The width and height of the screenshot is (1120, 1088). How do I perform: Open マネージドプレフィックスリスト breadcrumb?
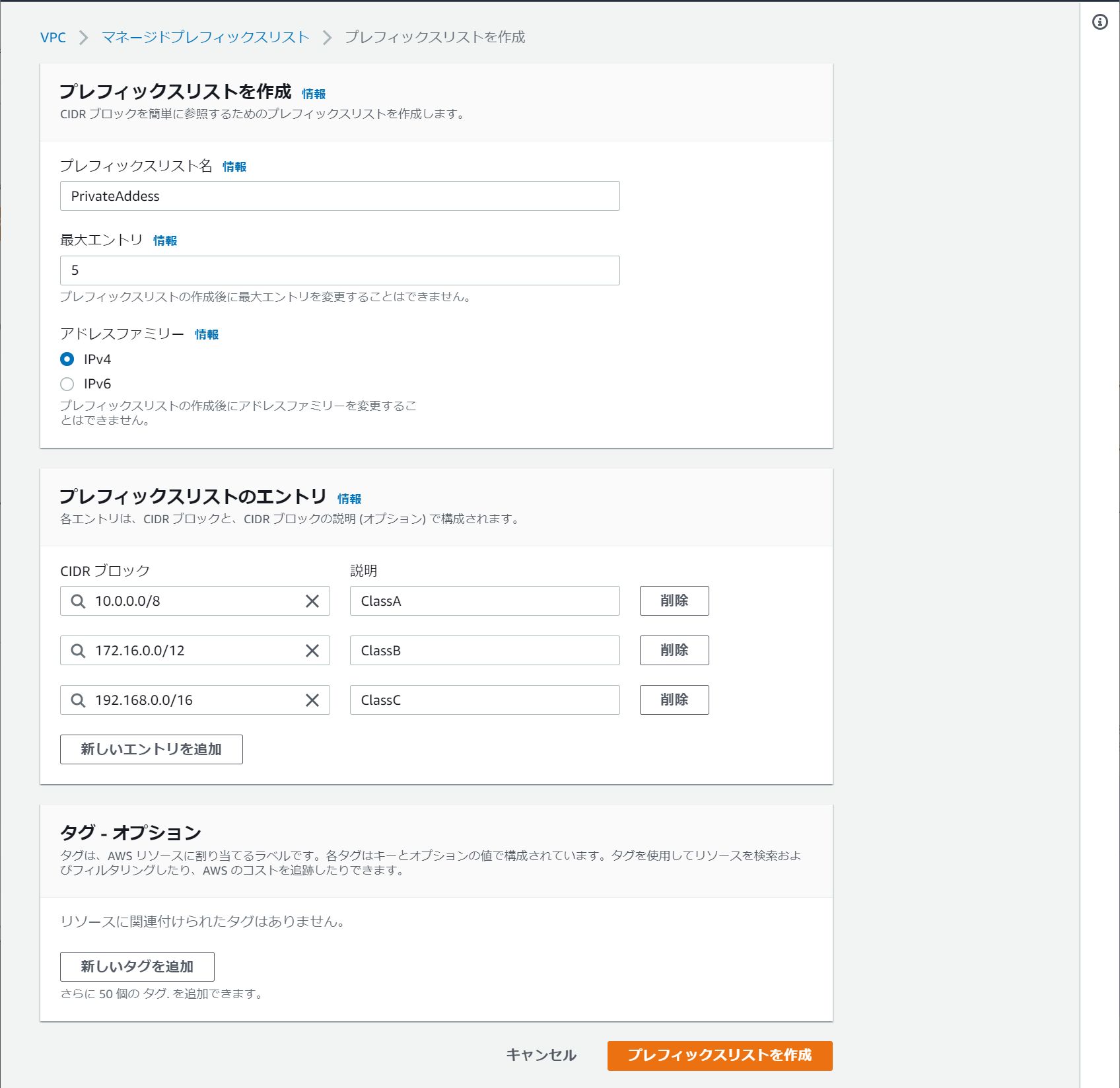(x=205, y=37)
